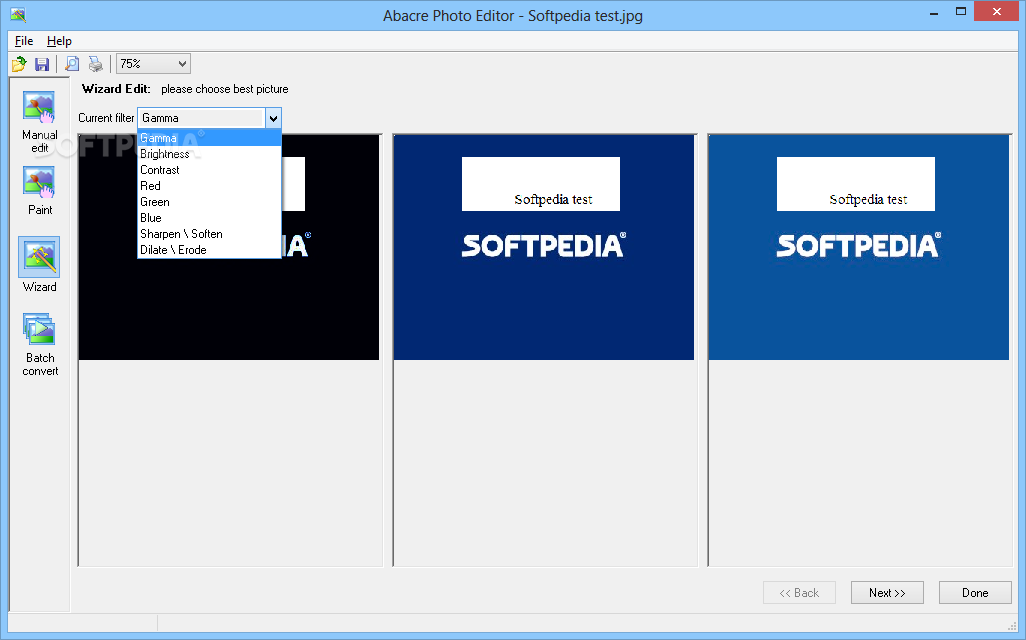Click the open file folder icon
The width and height of the screenshot is (1026, 640).
click(x=19, y=64)
